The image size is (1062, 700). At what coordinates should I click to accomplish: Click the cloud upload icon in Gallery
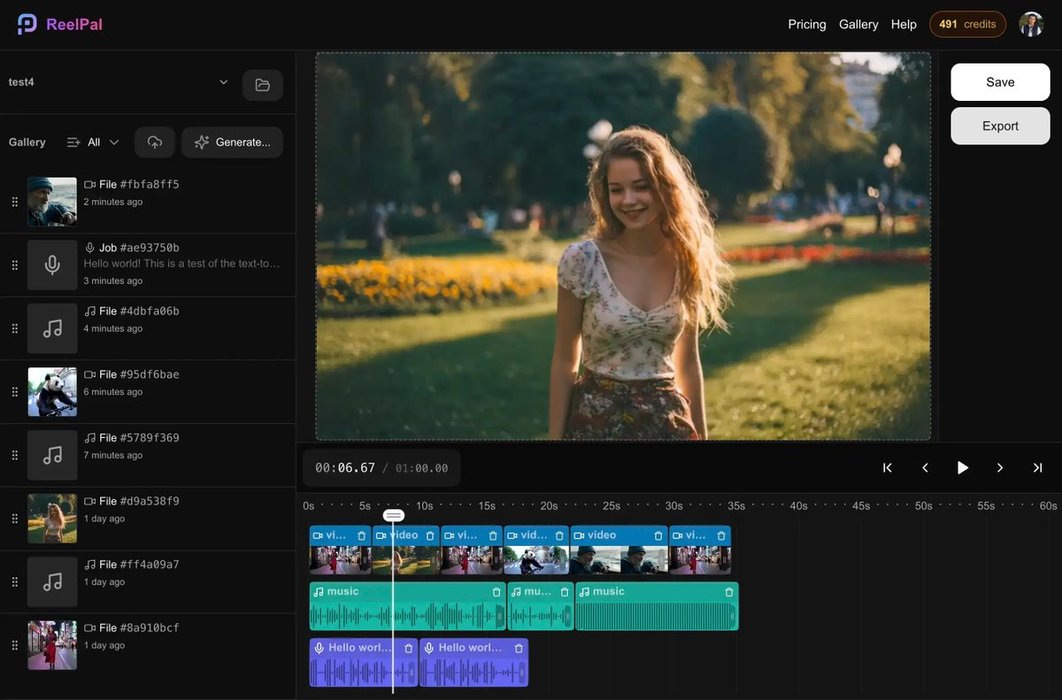pyautogui.click(x=154, y=142)
